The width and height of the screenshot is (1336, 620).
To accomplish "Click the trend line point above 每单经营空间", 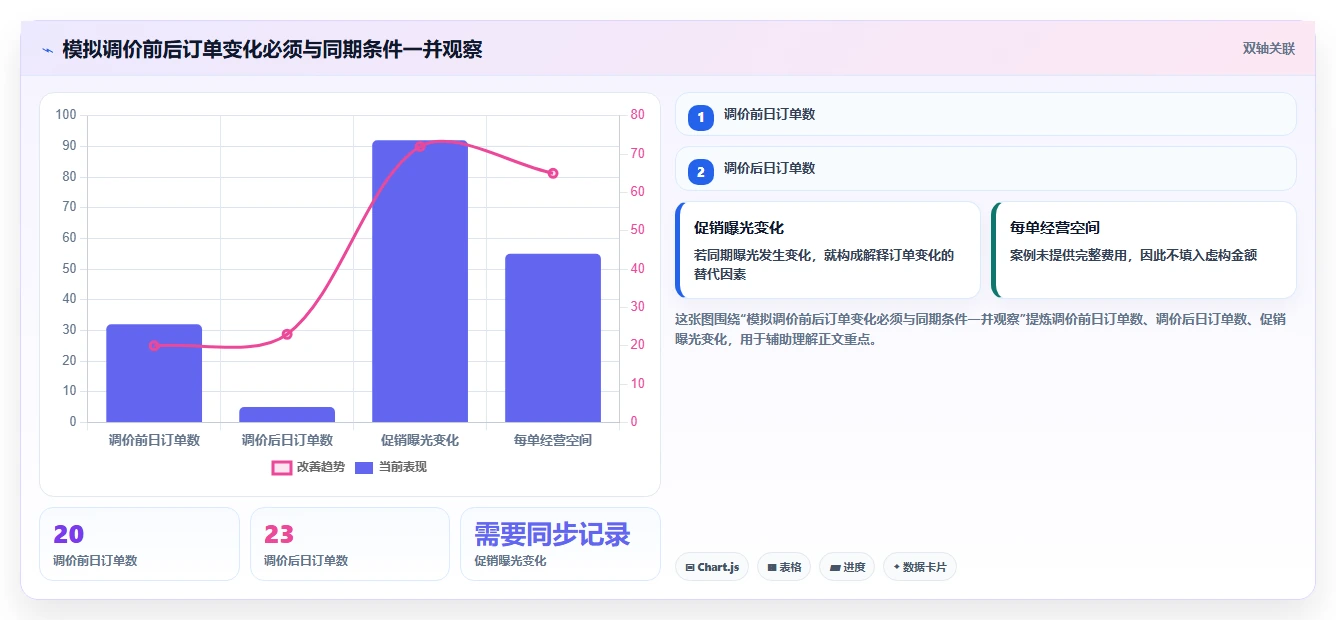I will (553, 173).
